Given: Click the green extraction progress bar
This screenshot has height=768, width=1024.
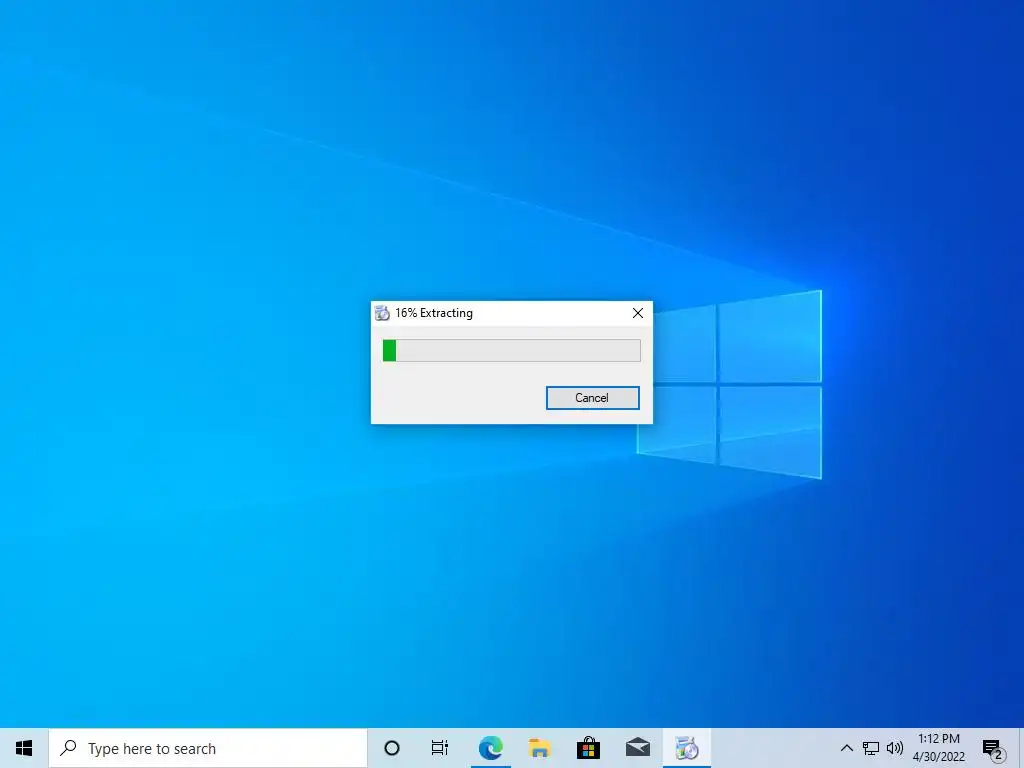Looking at the screenshot, I should click(x=511, y=350).
